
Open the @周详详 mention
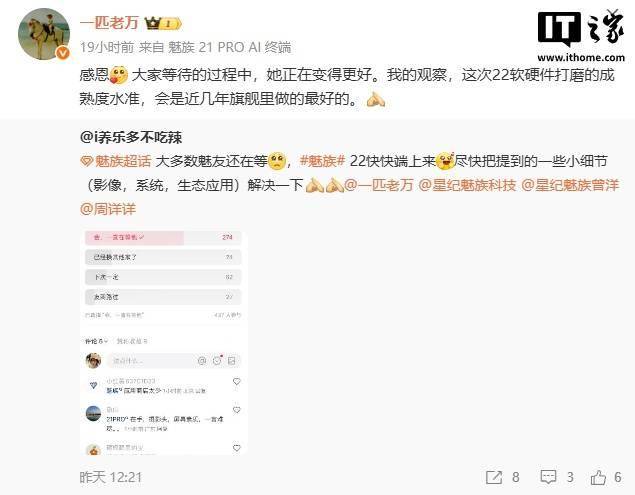[x=108, y=209]
